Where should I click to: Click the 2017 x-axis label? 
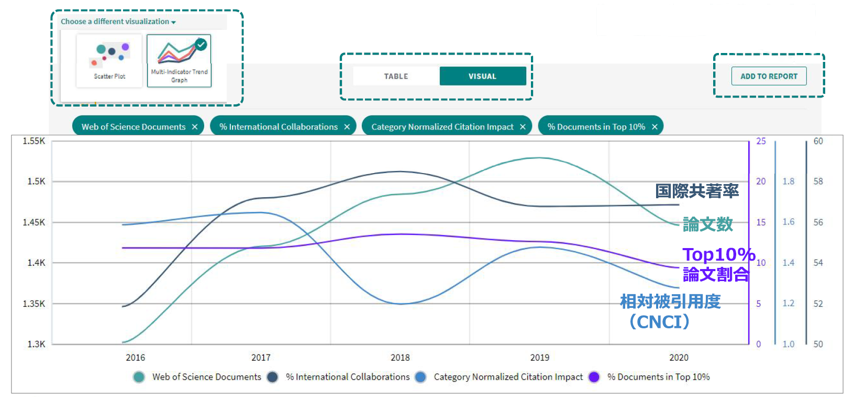coord(261,357)
